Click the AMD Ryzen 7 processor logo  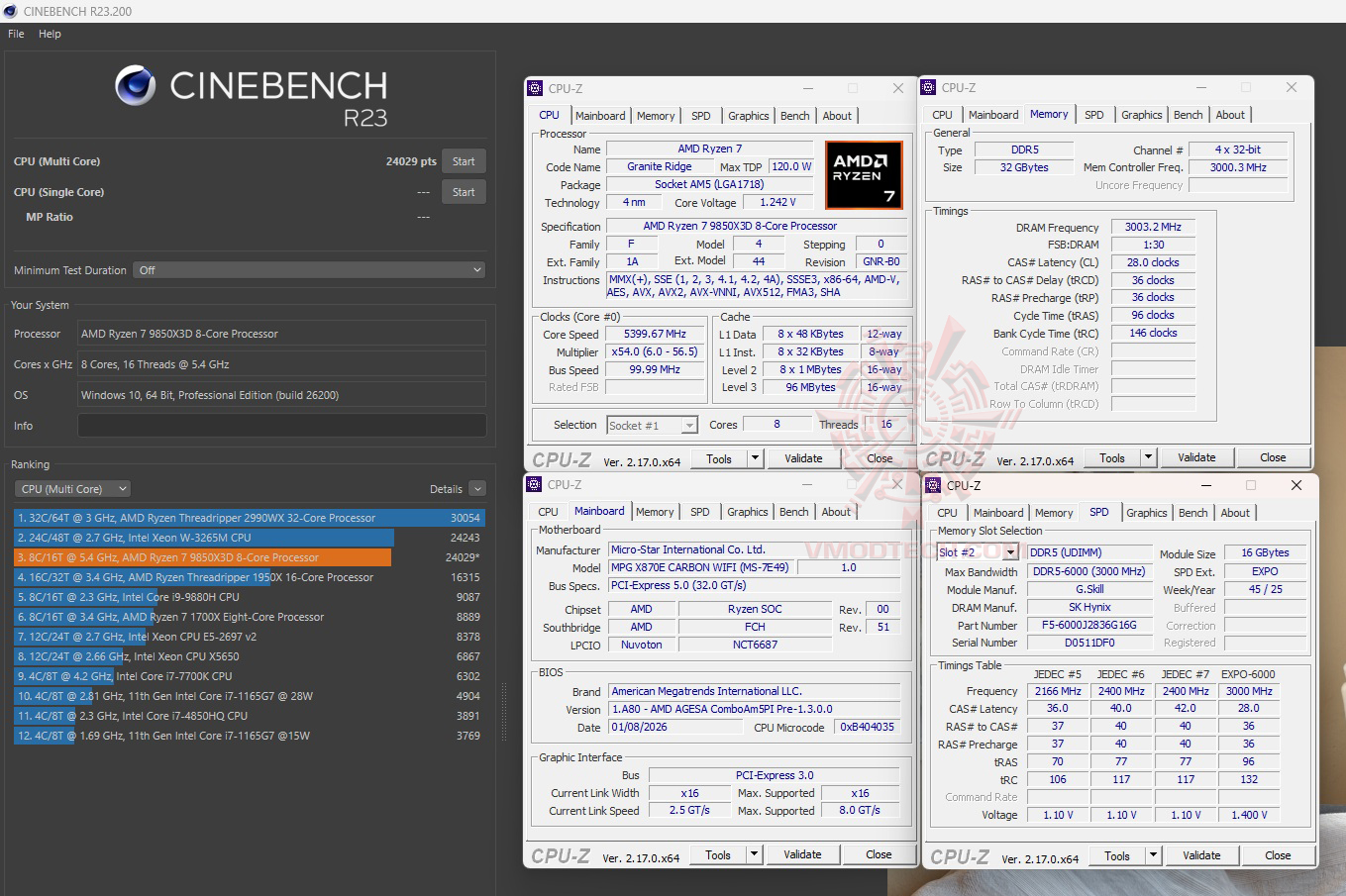(864, 175)
